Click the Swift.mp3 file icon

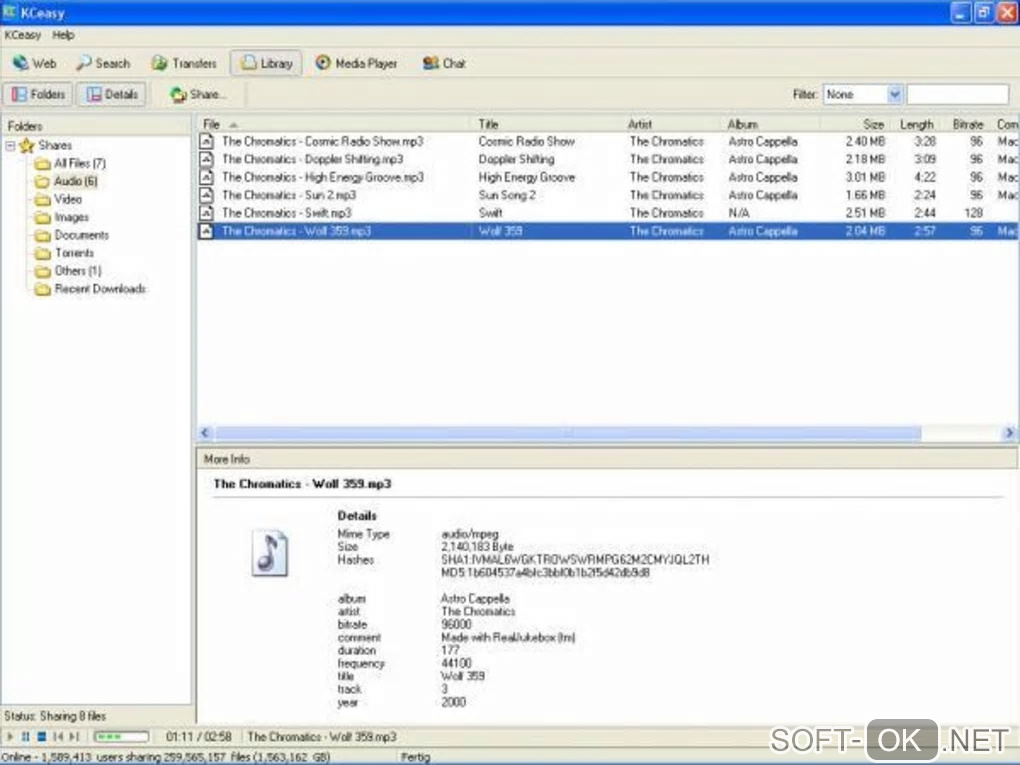click(x=206, y=213)
